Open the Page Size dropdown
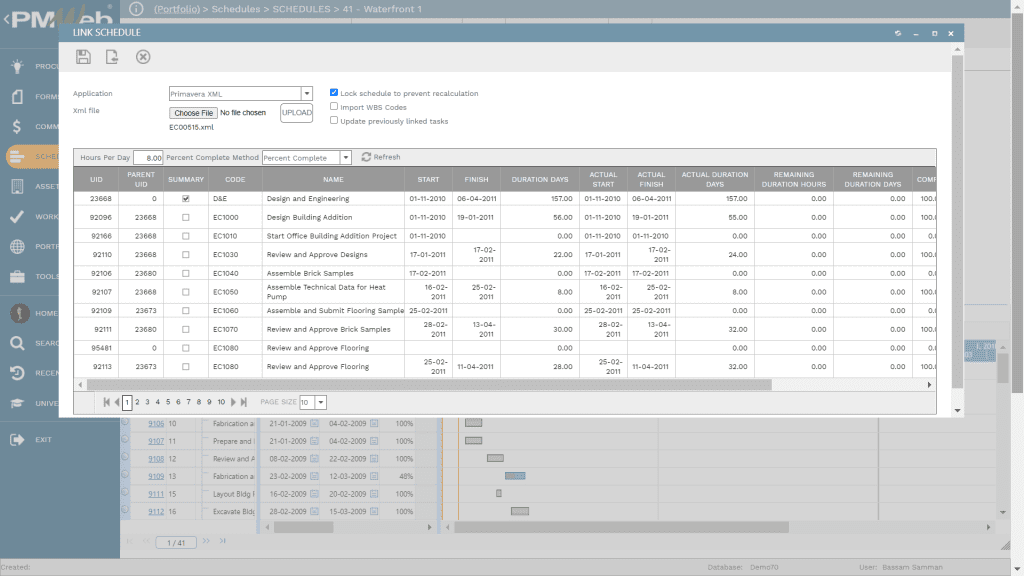 321,402
